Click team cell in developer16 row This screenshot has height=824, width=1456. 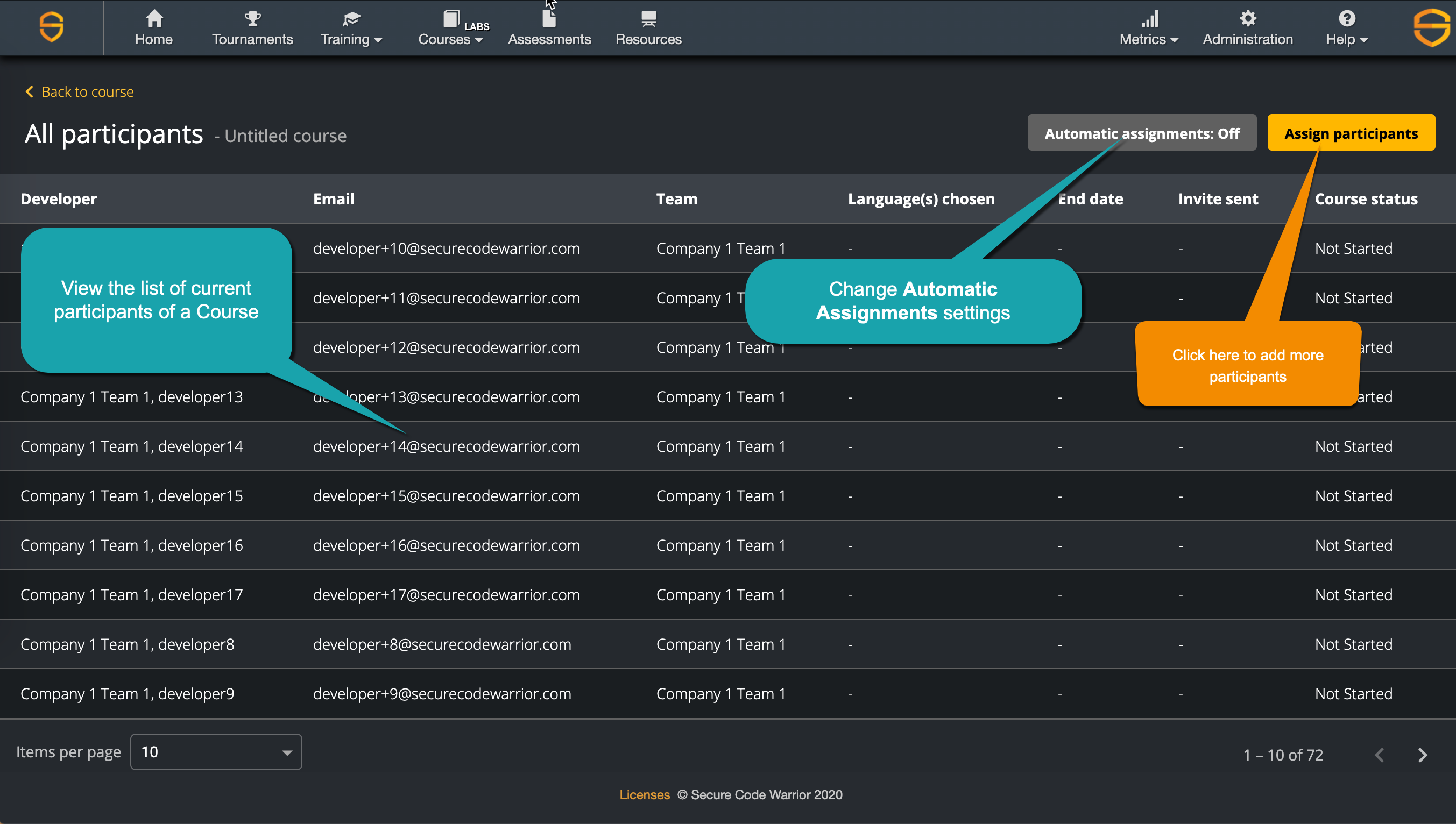tap(720, 545)
